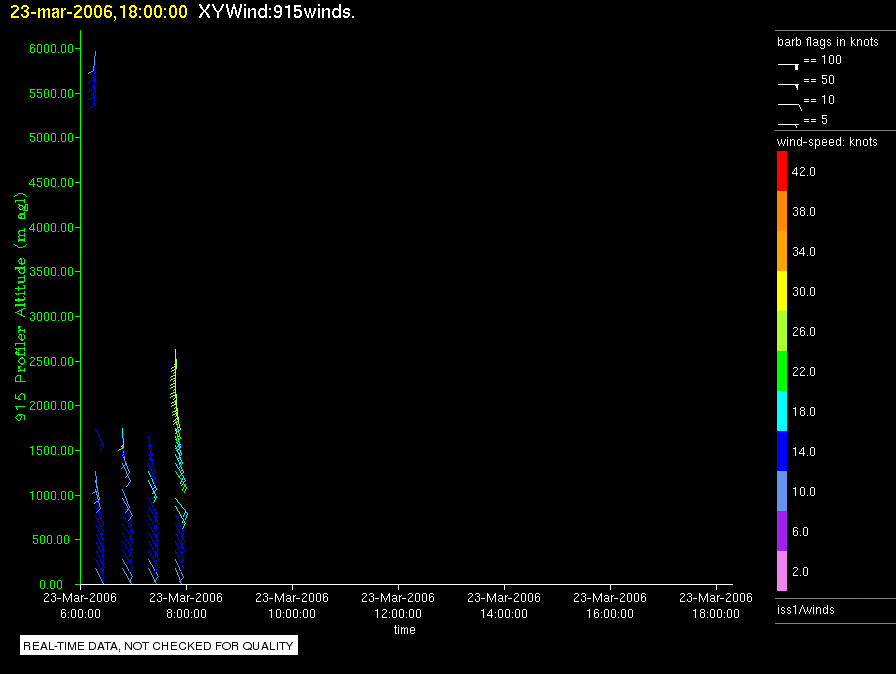The image size is (896, 674).
Task: Click the 6000.00 altitude tick label
Action: [x=51, y=49]
